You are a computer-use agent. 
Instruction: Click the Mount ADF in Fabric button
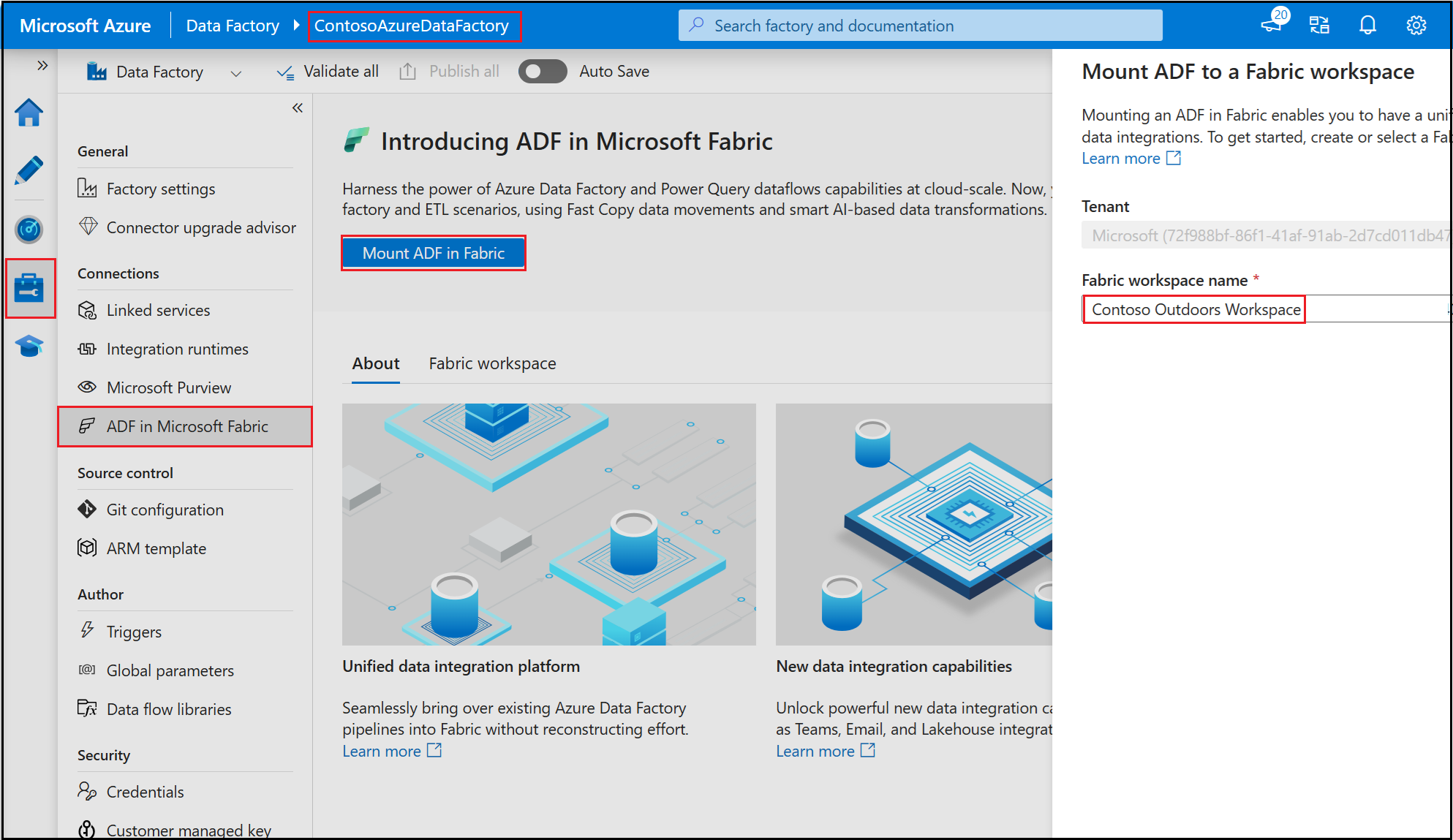pyautogui.click(x=434, y=253)
